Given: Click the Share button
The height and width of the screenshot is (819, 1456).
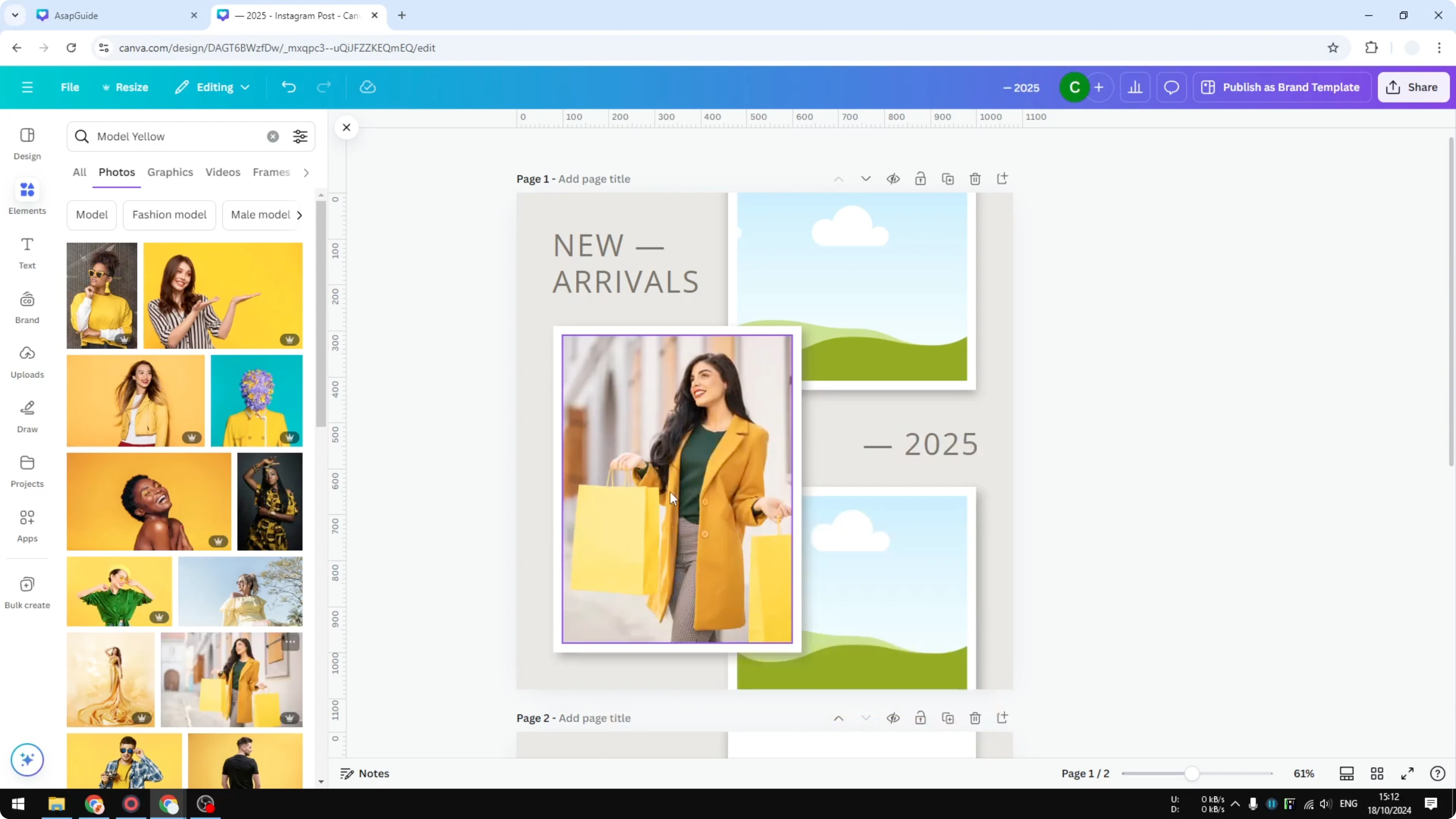Looking at the screenshot, I should (x=1413, y=87).
